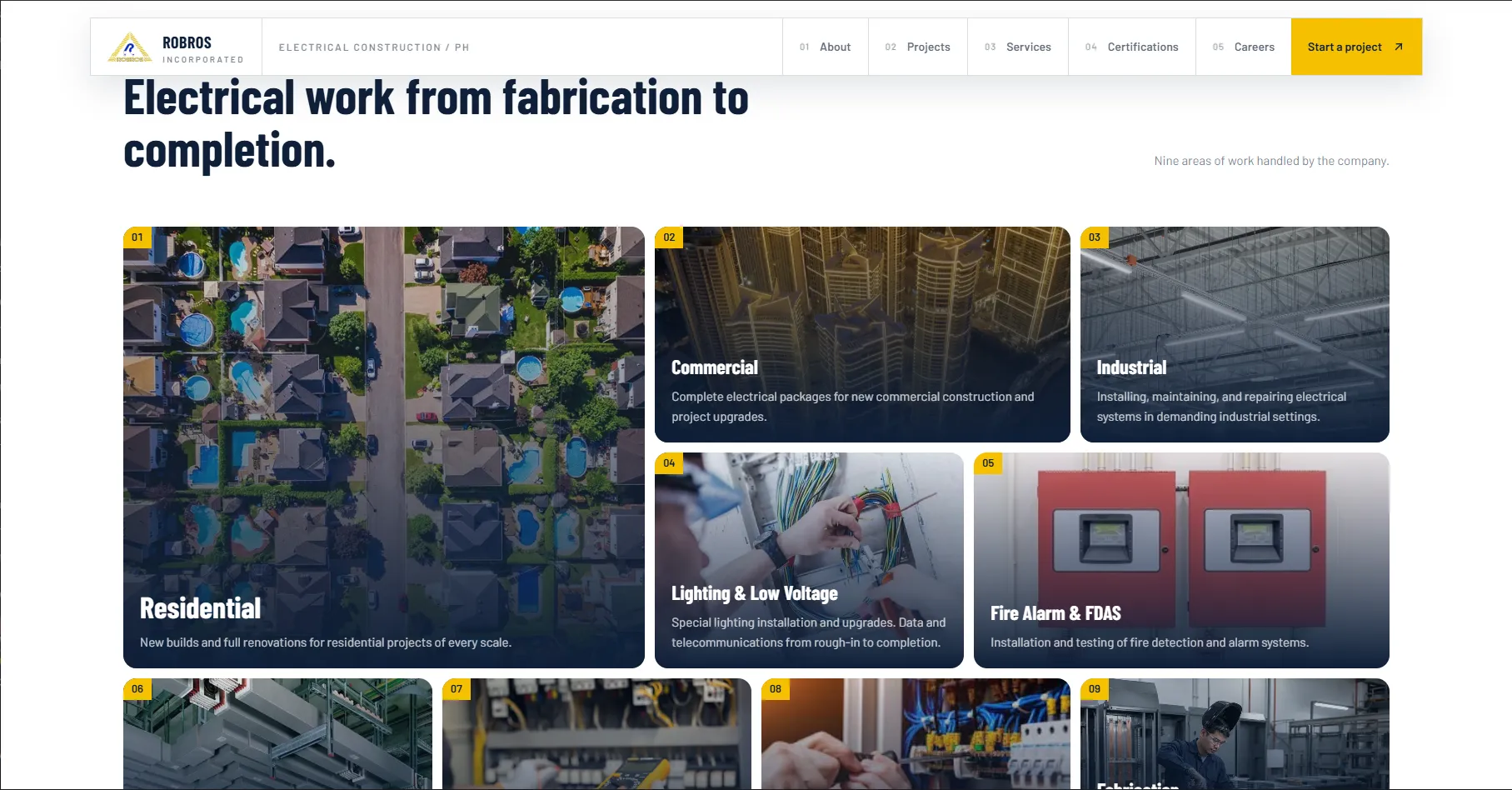Open card 07 with electrical panel image

coord(596,734)
